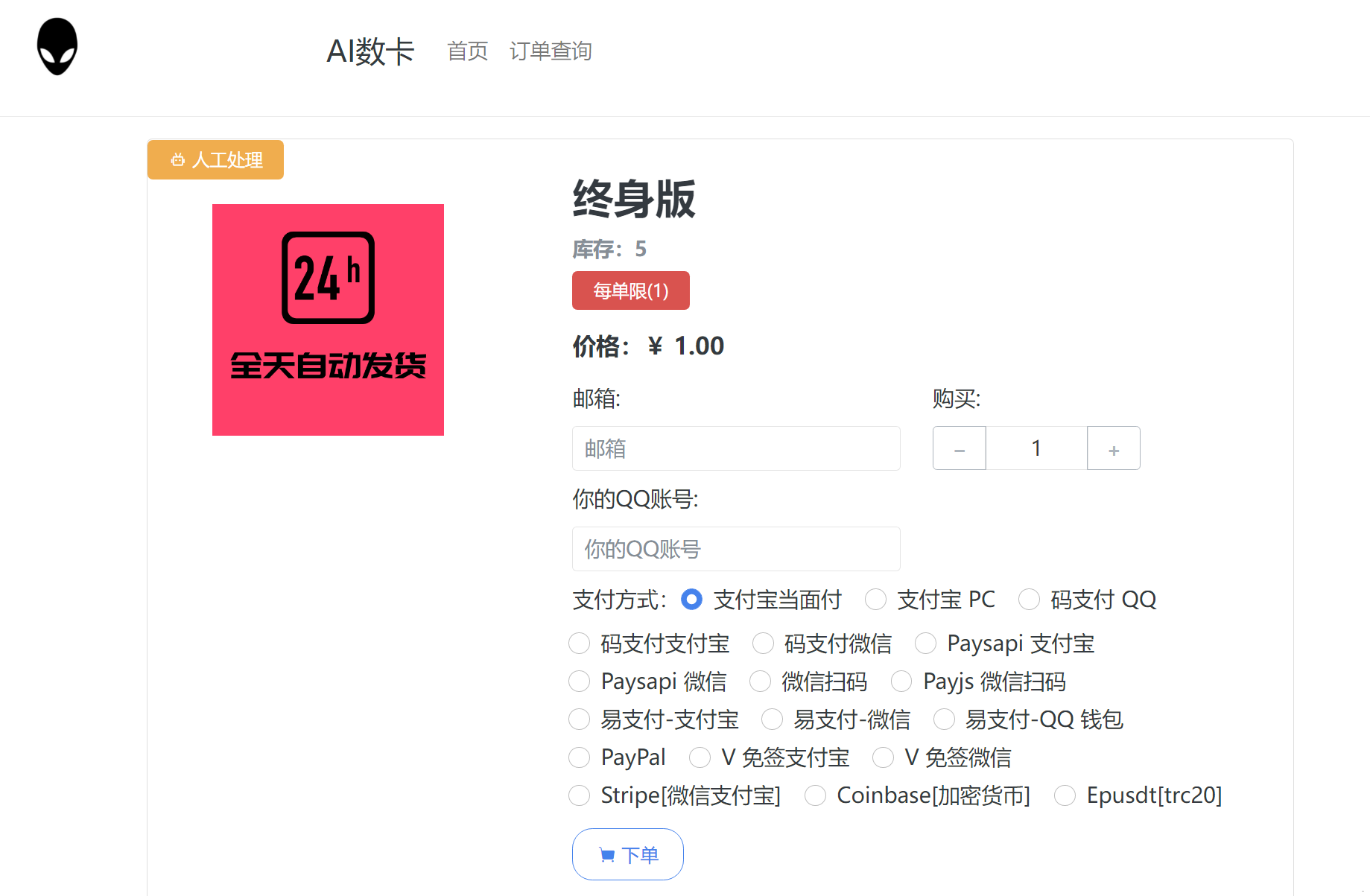This screenshot has width=1370, height=896.
Task: Choose Coinbase[加密货币] payment option
Action: [x=815, y=795]
